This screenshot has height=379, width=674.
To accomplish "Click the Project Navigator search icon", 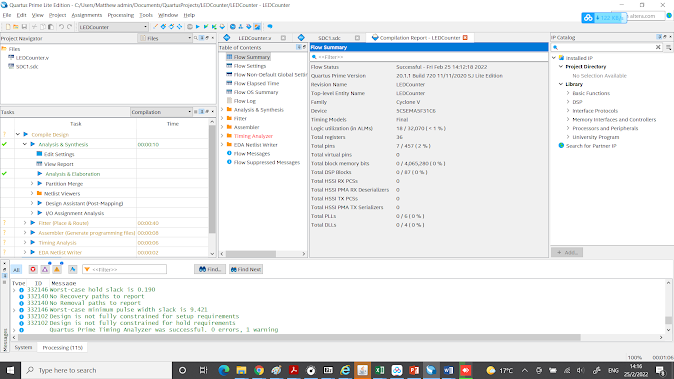I will [196, 38].
